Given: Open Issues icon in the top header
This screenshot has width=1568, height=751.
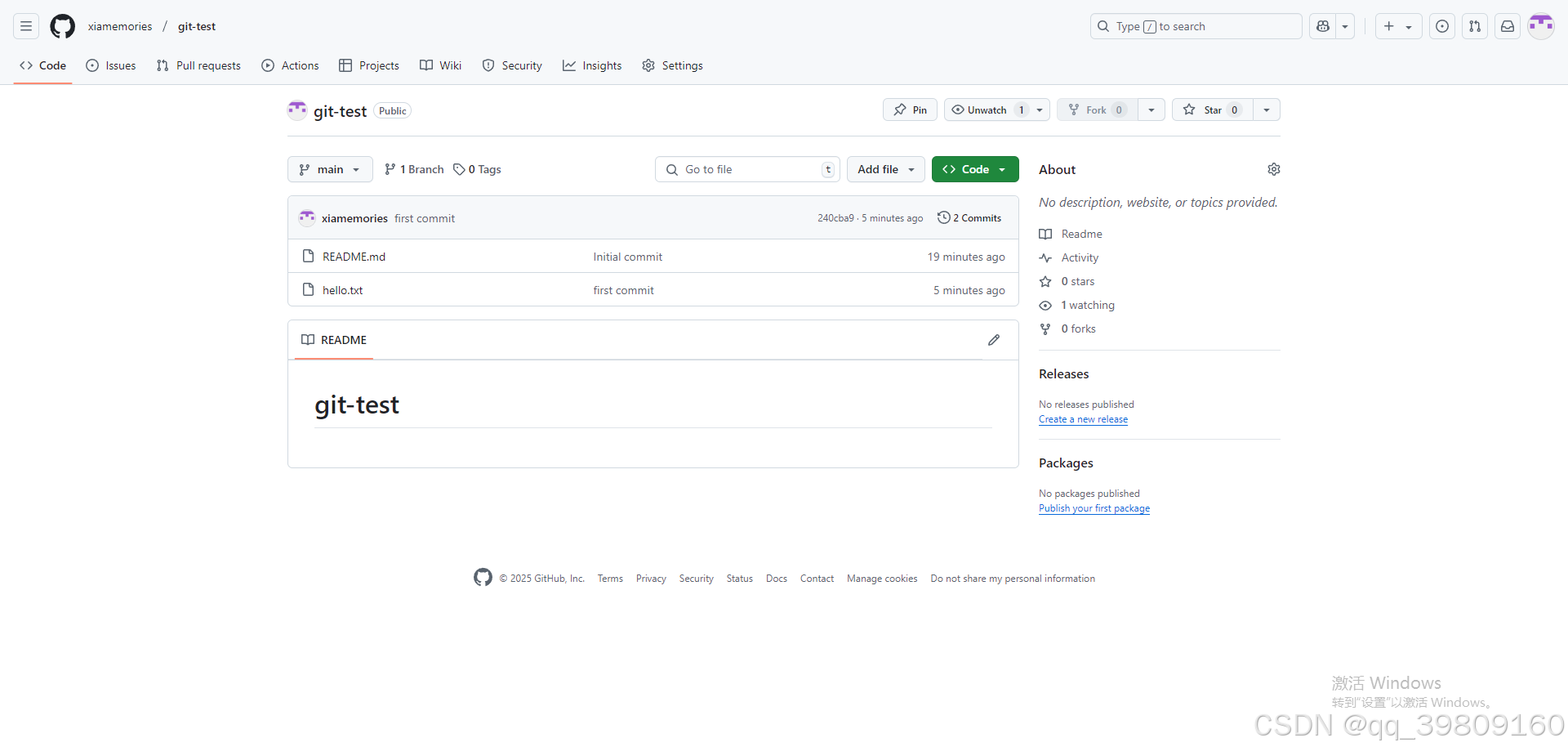Looking at the screenshot, I should tap(1442, 26).
